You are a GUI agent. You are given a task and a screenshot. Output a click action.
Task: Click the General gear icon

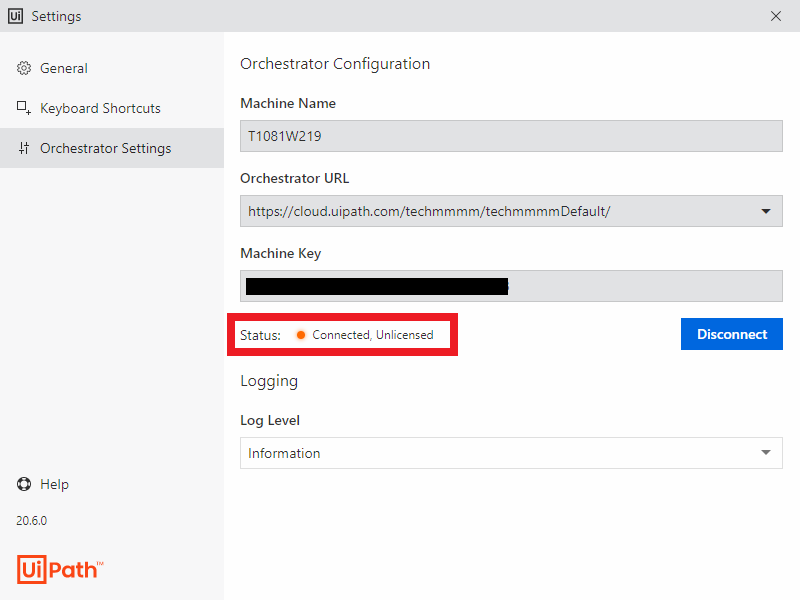coord(24,68)
